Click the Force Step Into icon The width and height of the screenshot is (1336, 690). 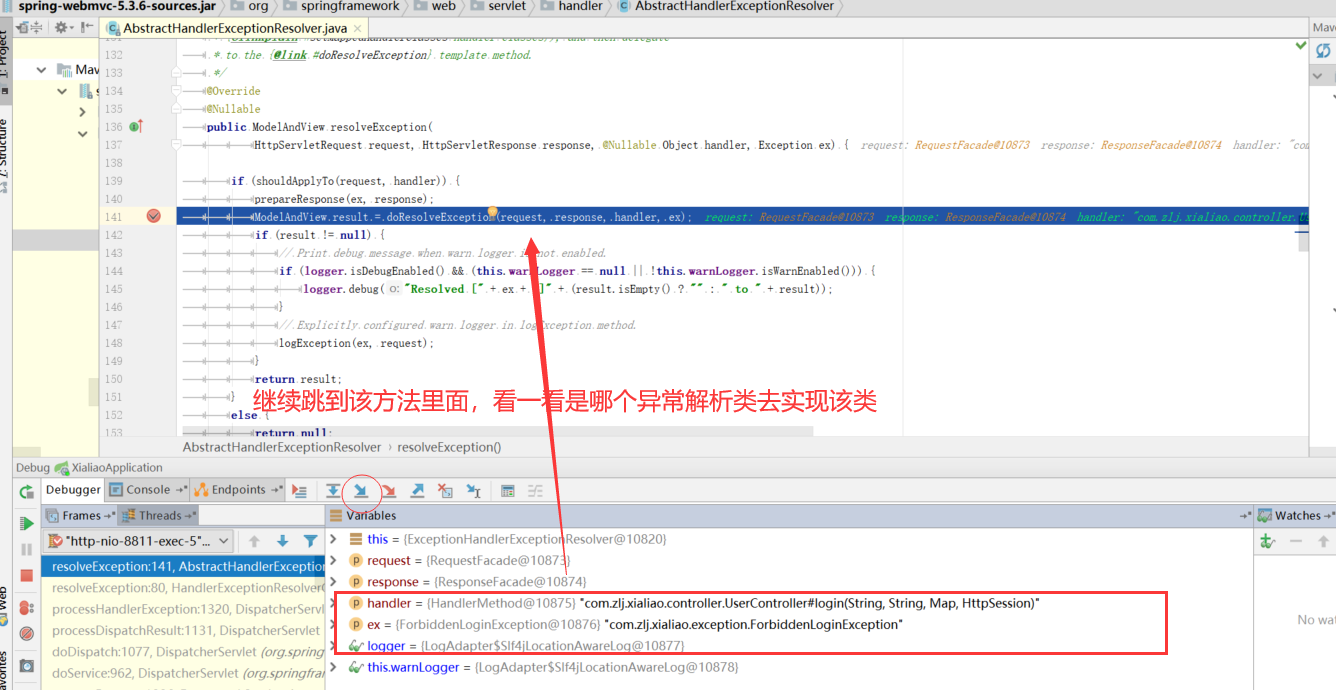click(x=389, y=490)
